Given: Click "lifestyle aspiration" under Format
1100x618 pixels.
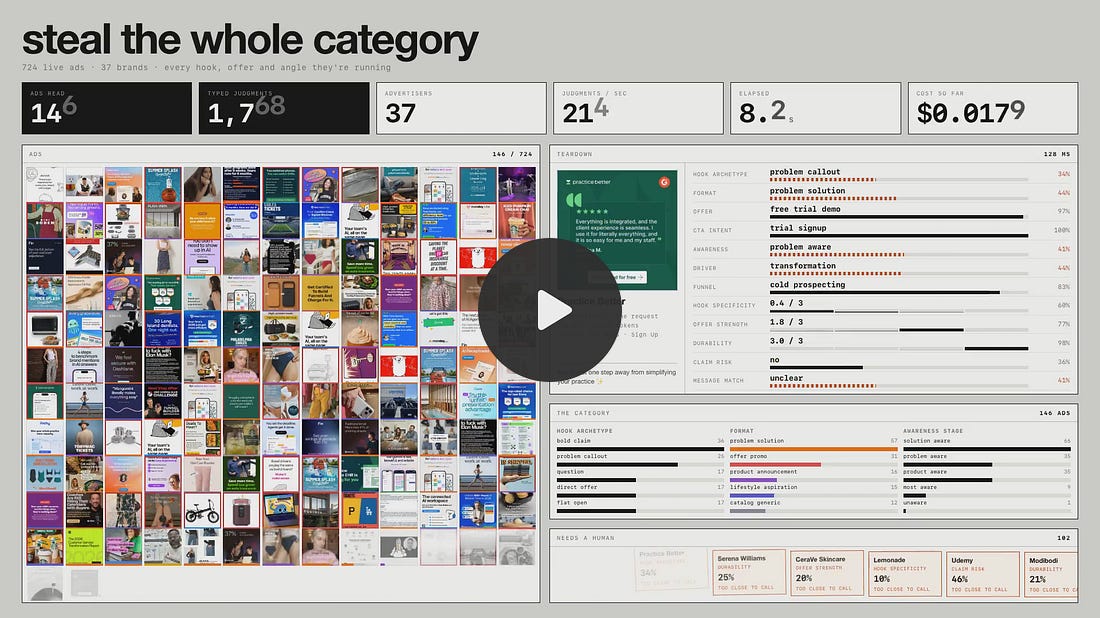Looking at the screenshot, I should (x=763, y=487).
